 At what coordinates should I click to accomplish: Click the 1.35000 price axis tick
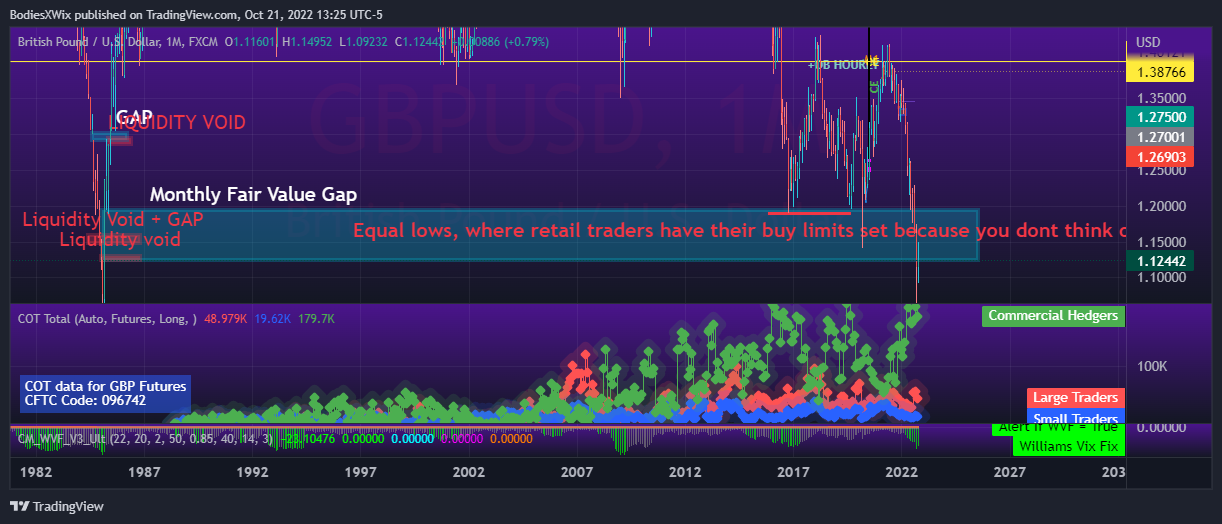click(x=1160, y=99)
